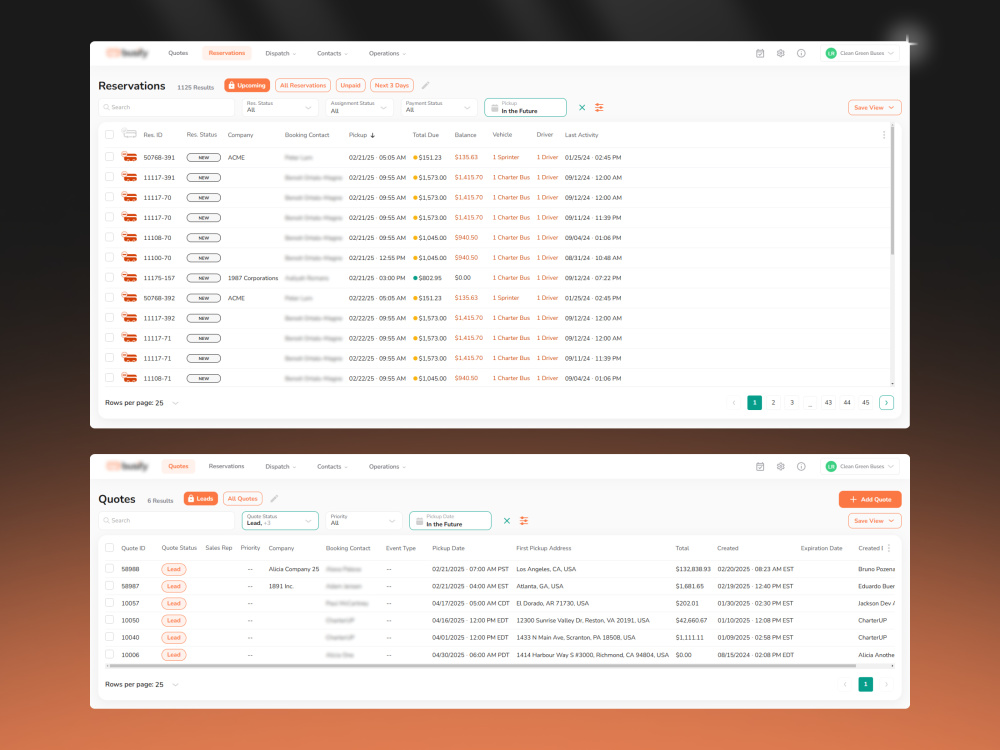This screenshot has height=750, width=1000.
Task: Clear Quotes filters with the X icon
Action: [x=506, y=521]
